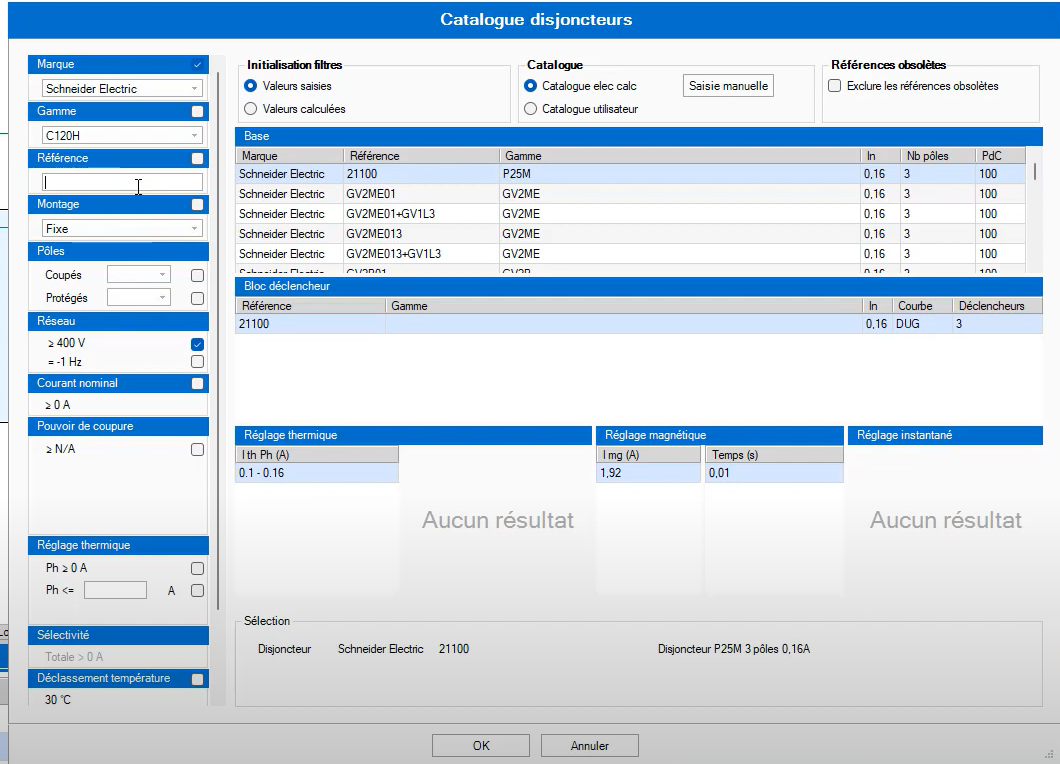
Task: Toggle the "≥ N/A" pouvoir de coupure checkbox
Action: pyautogui.click(x=196, y=449)
